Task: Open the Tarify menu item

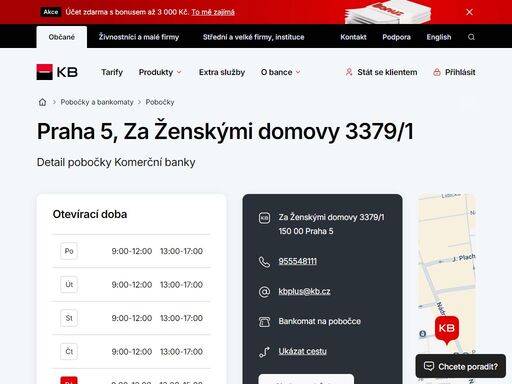Action: pyautogui.click(x=112, y=72)
